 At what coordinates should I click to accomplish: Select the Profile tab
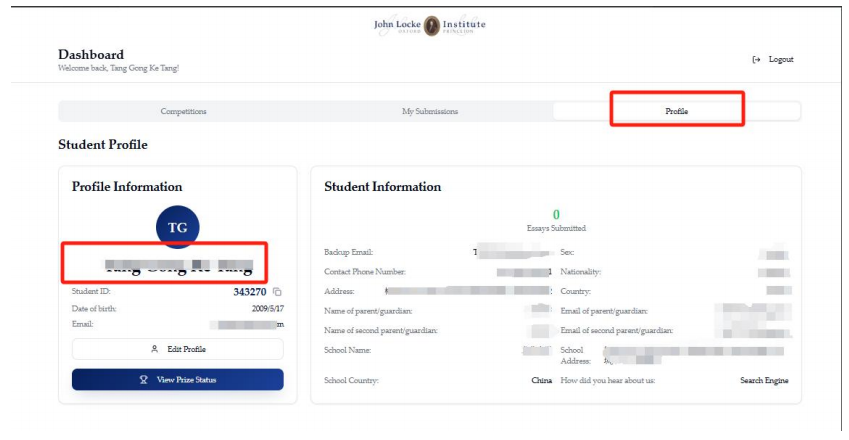tap(677, 111)
